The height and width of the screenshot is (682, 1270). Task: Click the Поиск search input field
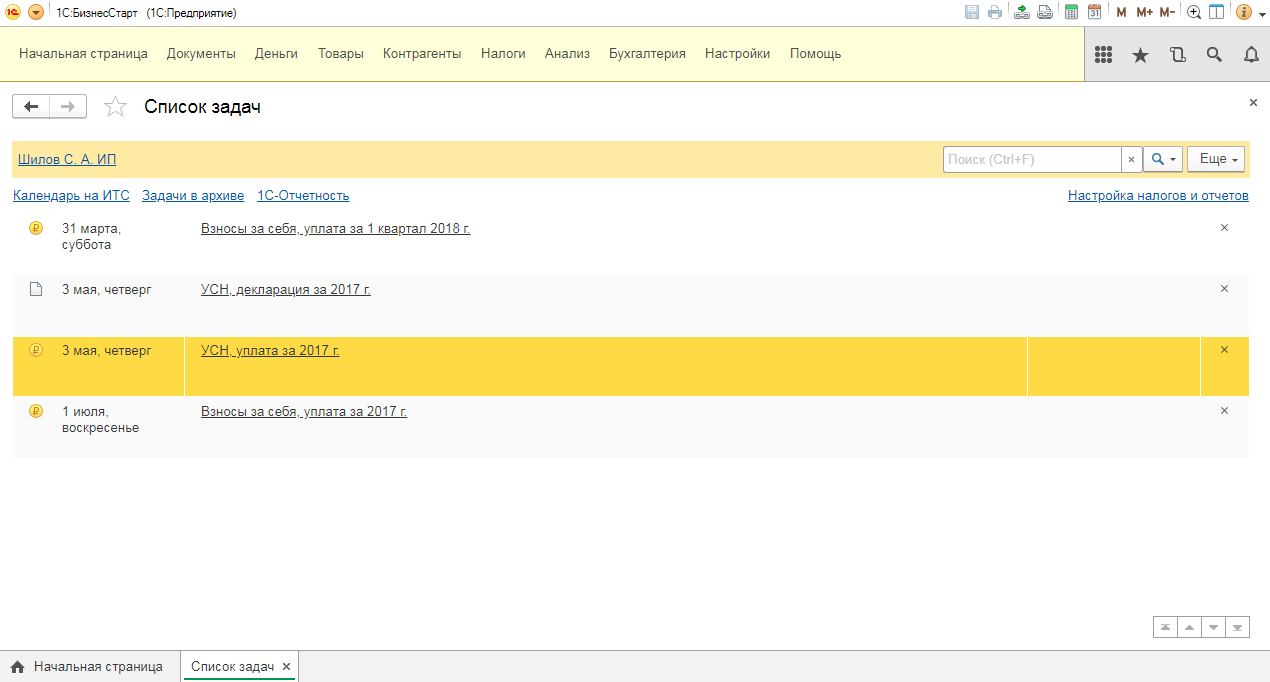1031,159
